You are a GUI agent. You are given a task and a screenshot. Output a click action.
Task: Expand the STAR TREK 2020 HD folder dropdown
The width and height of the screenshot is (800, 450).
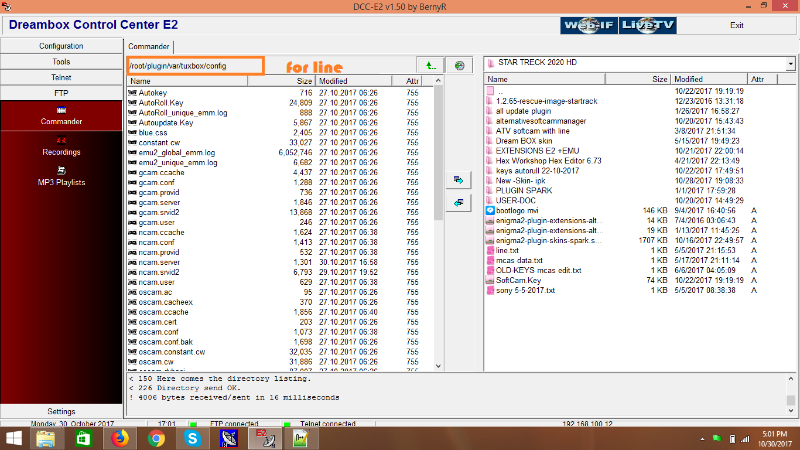(x=790, y=64)
